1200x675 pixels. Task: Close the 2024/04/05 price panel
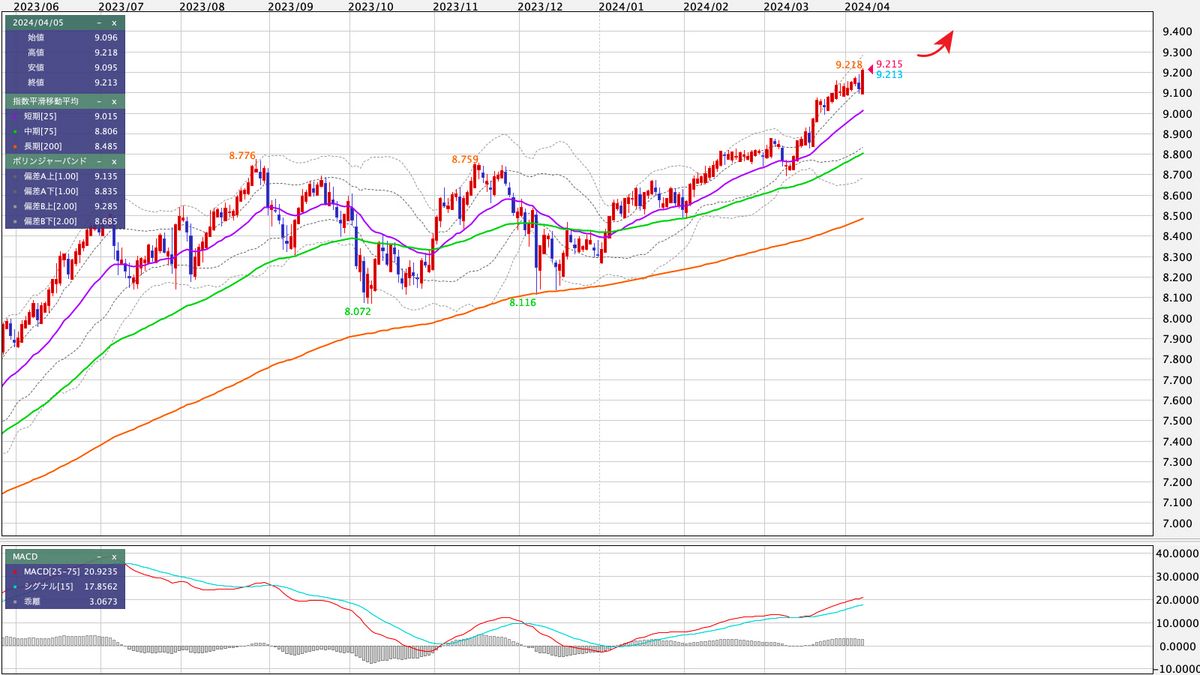click(113, 22)
